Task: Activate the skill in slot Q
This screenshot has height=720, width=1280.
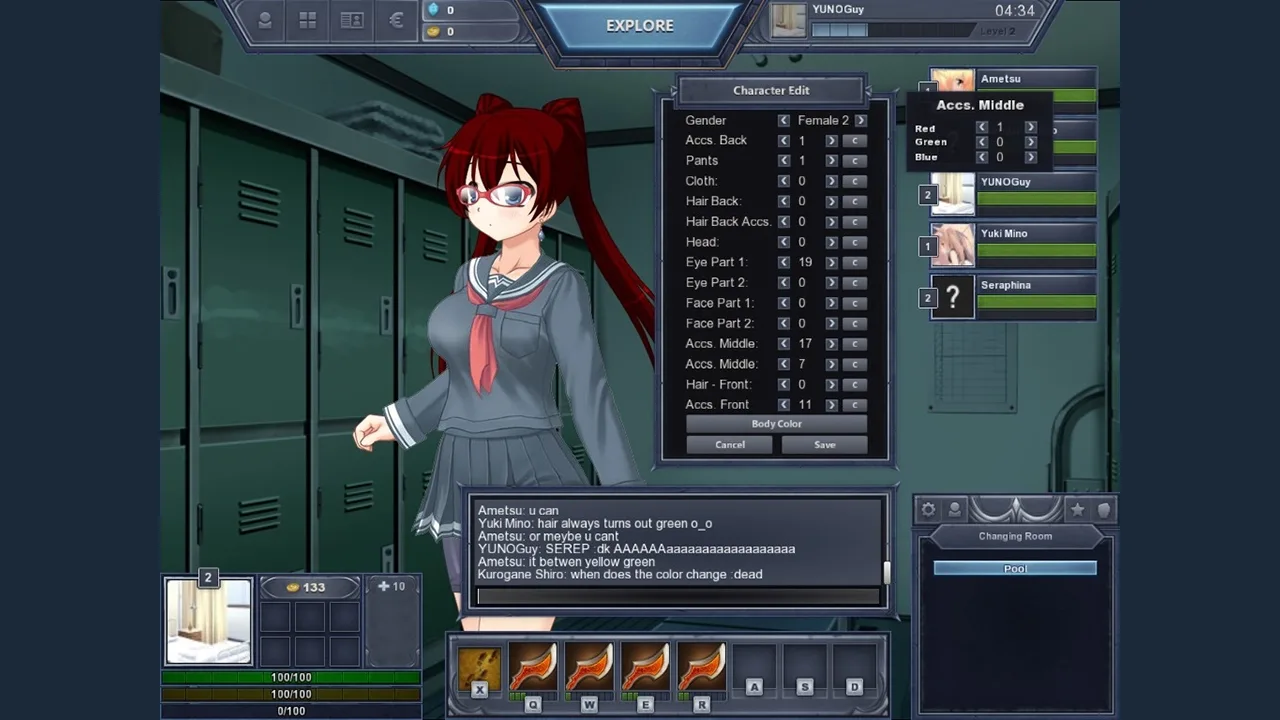Action: 532,668
